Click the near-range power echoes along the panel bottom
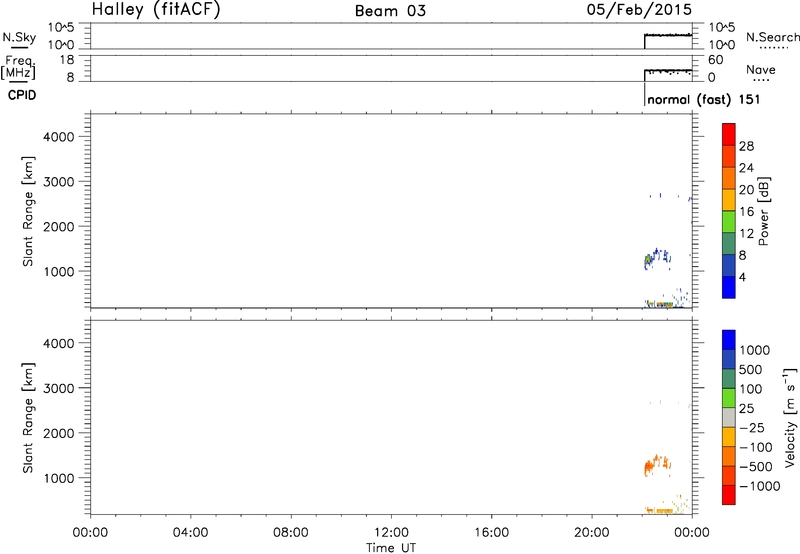The image size is (800, 554). [x=661, y=305]
